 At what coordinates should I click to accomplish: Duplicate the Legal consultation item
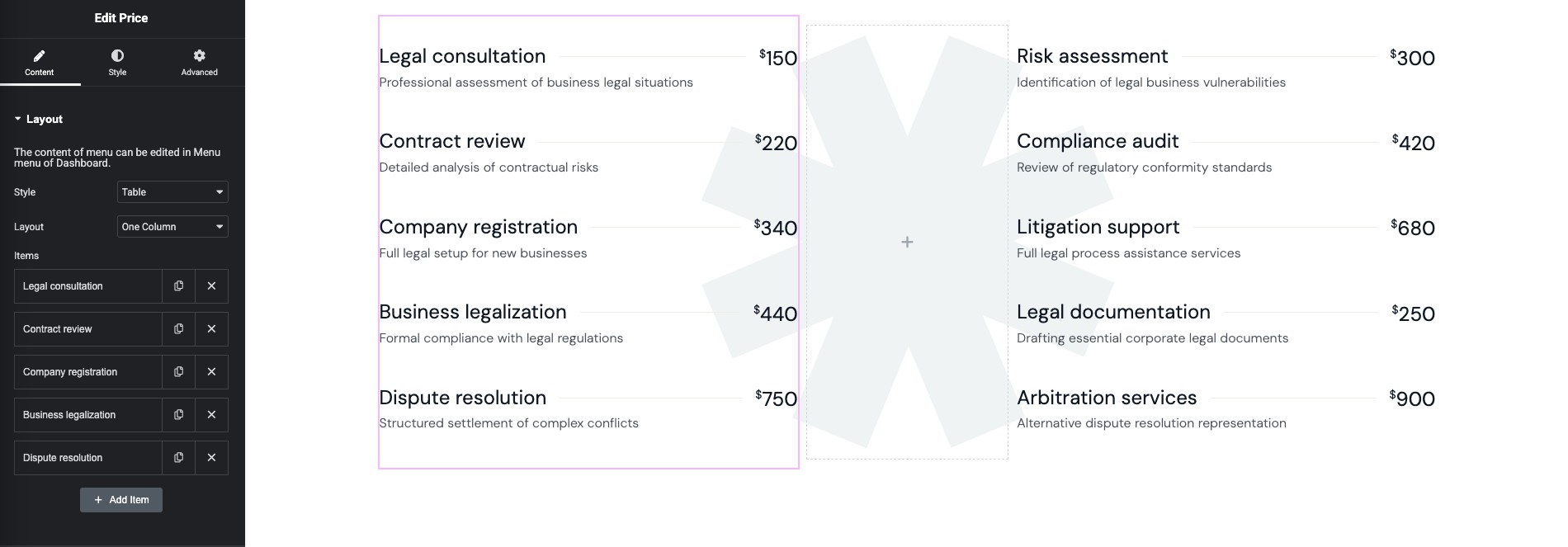click(x=178, y=286)
